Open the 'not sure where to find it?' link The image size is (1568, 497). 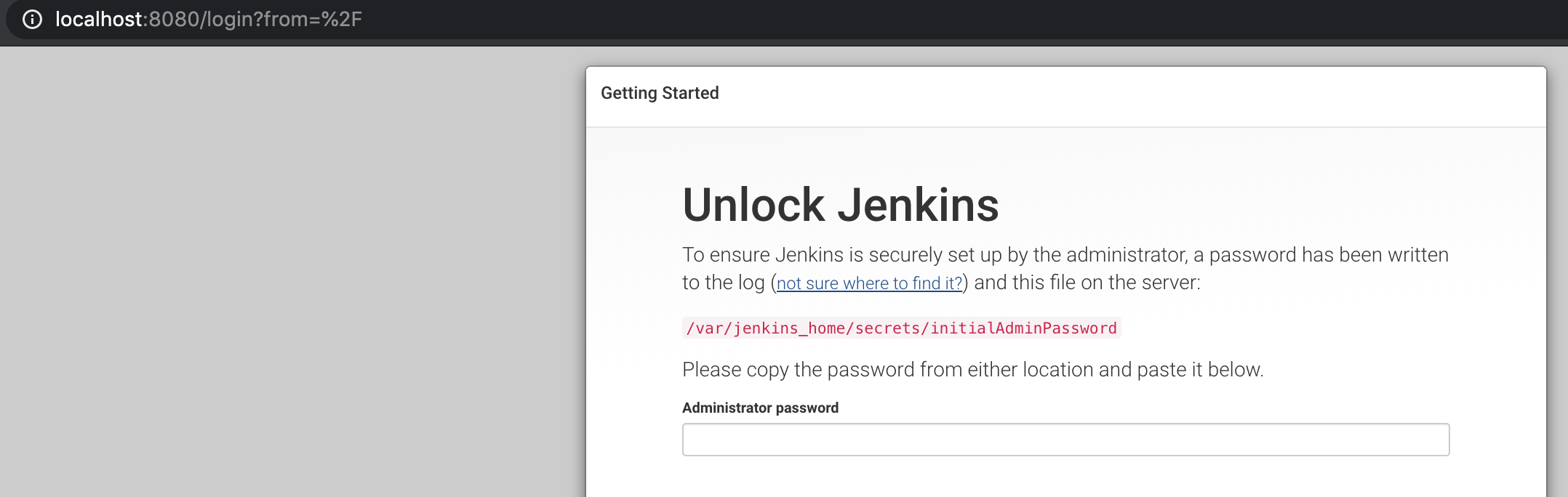click(x=870, y=283)
